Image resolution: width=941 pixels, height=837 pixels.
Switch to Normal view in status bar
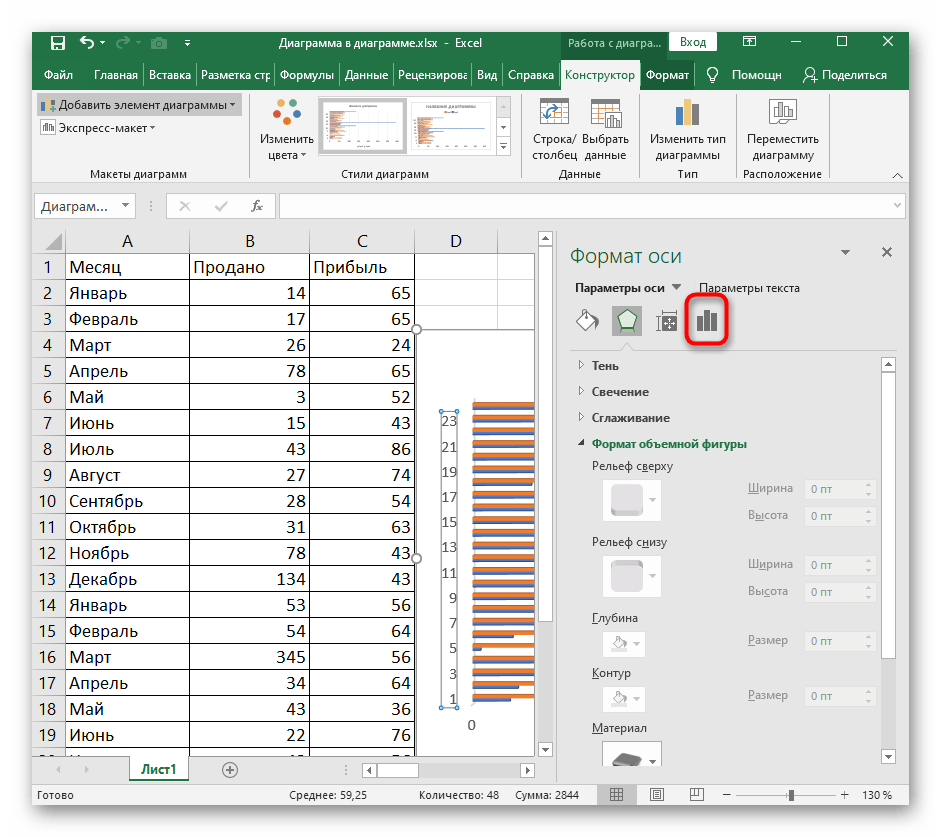[616, 795]
